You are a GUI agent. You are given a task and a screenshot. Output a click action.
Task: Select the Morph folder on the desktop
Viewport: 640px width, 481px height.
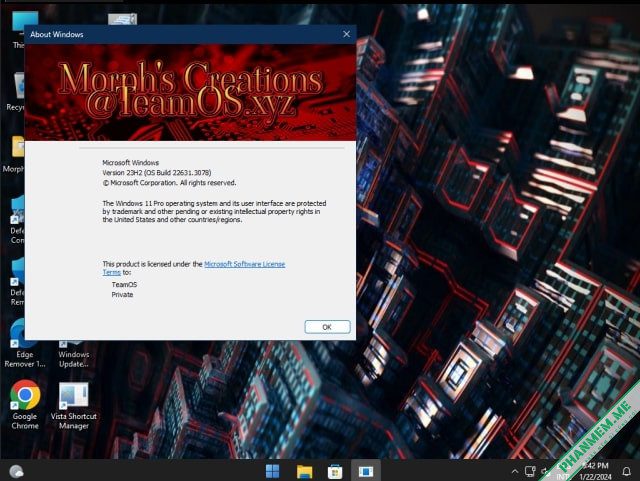tap(15, 154)
